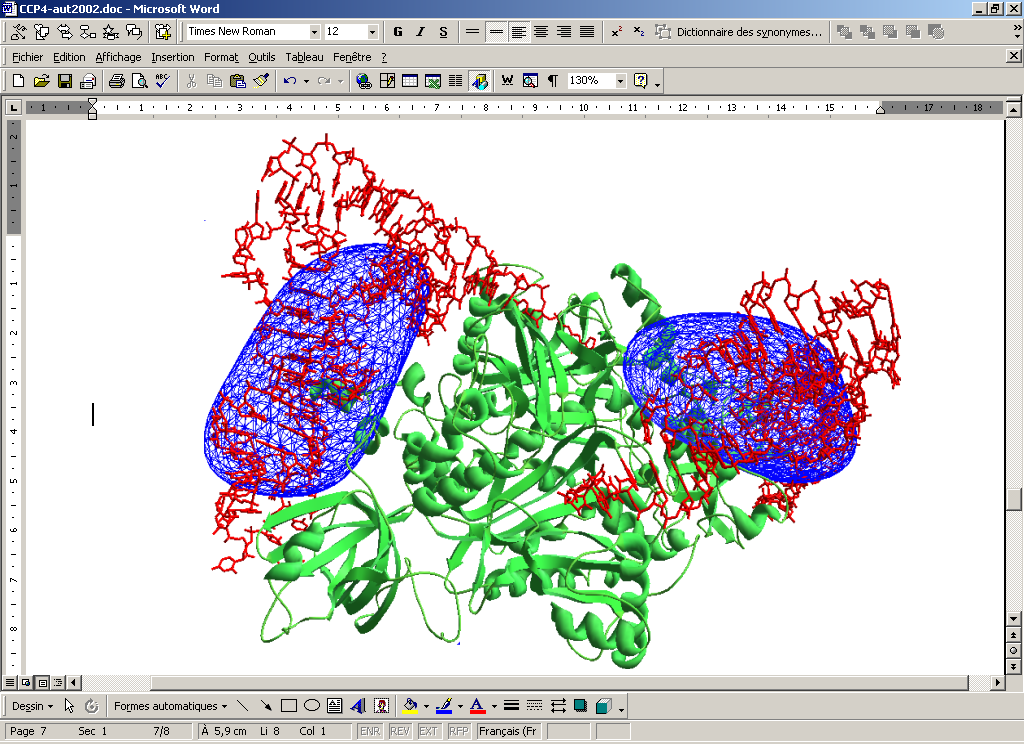Screen dimensions: 1024x744
Task: Open the Insertion menu
Action: tap(173, 57)
